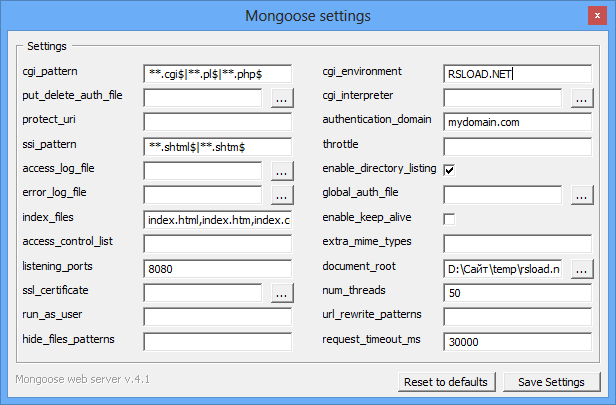Browse for put_delete_auth_file path
This screenshot has height=405, width=616.
282,98
